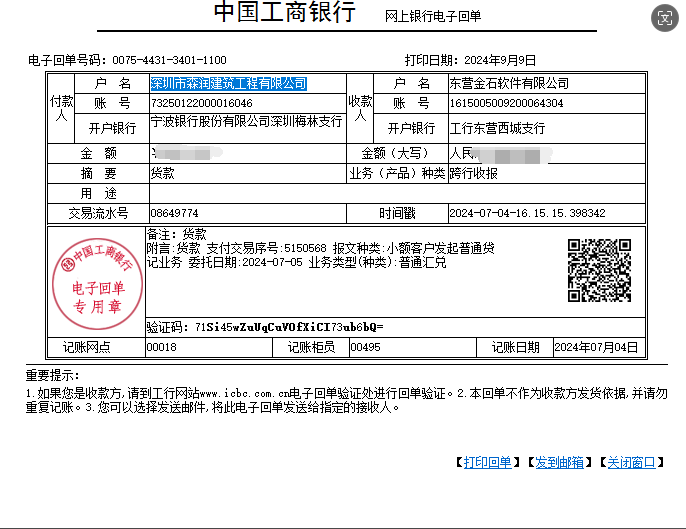Image resolution: width=686 pixels, height=529 pixels.
Task: Click business type 跨行收报
Action: point(473,173)
